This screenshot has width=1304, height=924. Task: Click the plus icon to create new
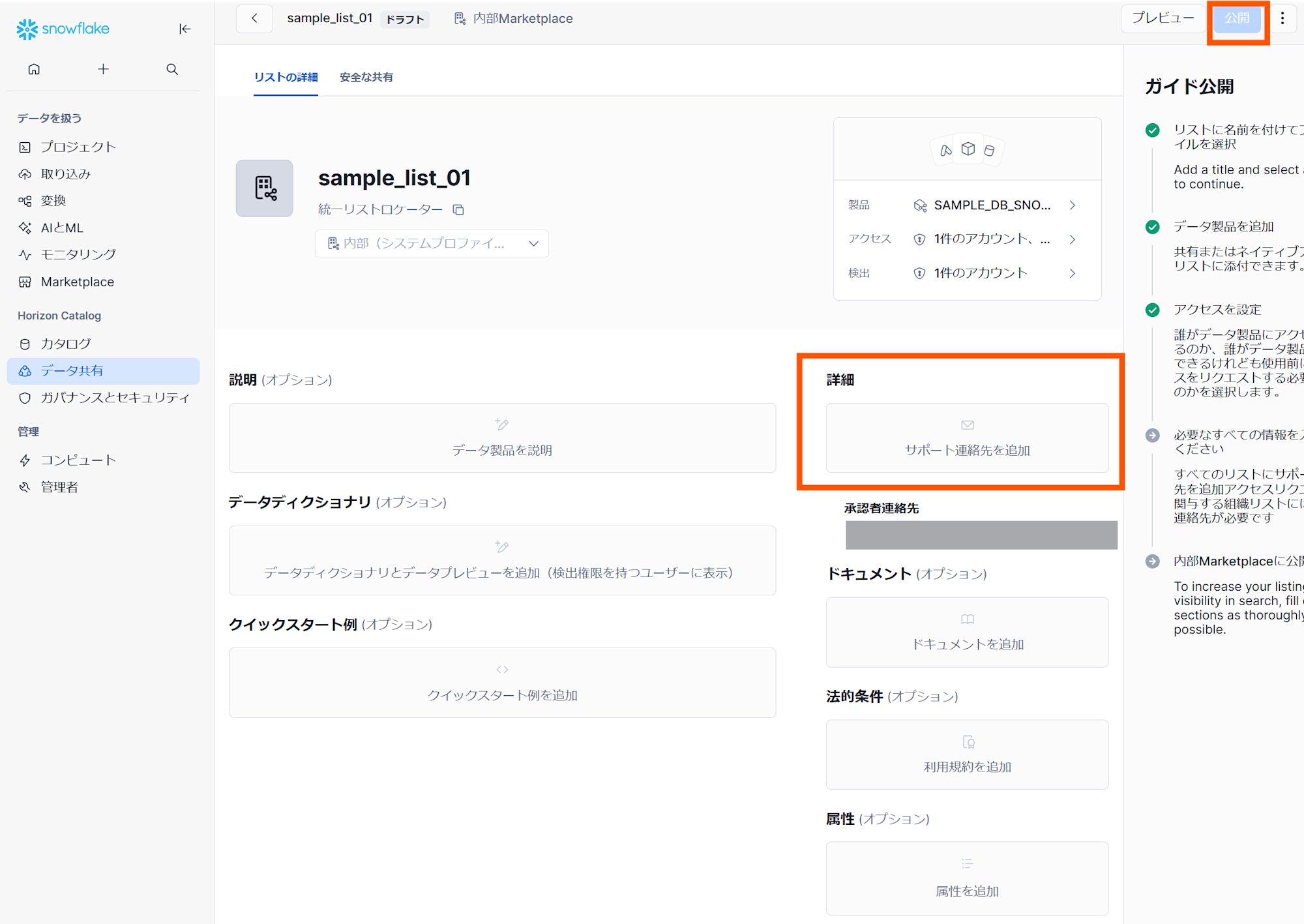(x=103, y=69)
